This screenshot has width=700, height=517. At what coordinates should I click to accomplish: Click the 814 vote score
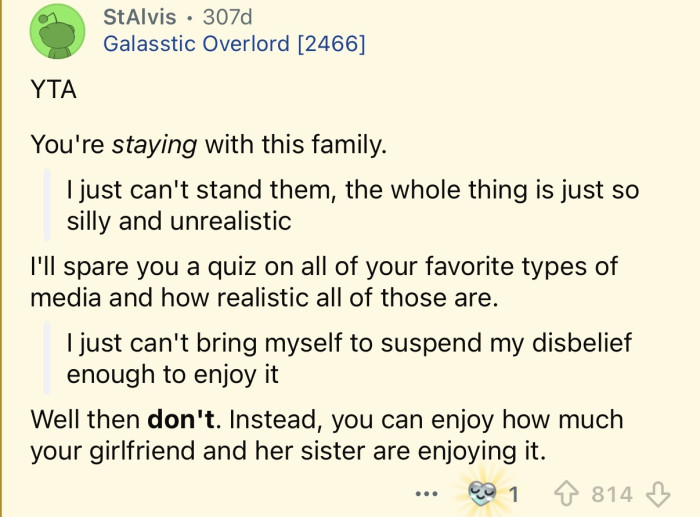(x=612, y=494)
